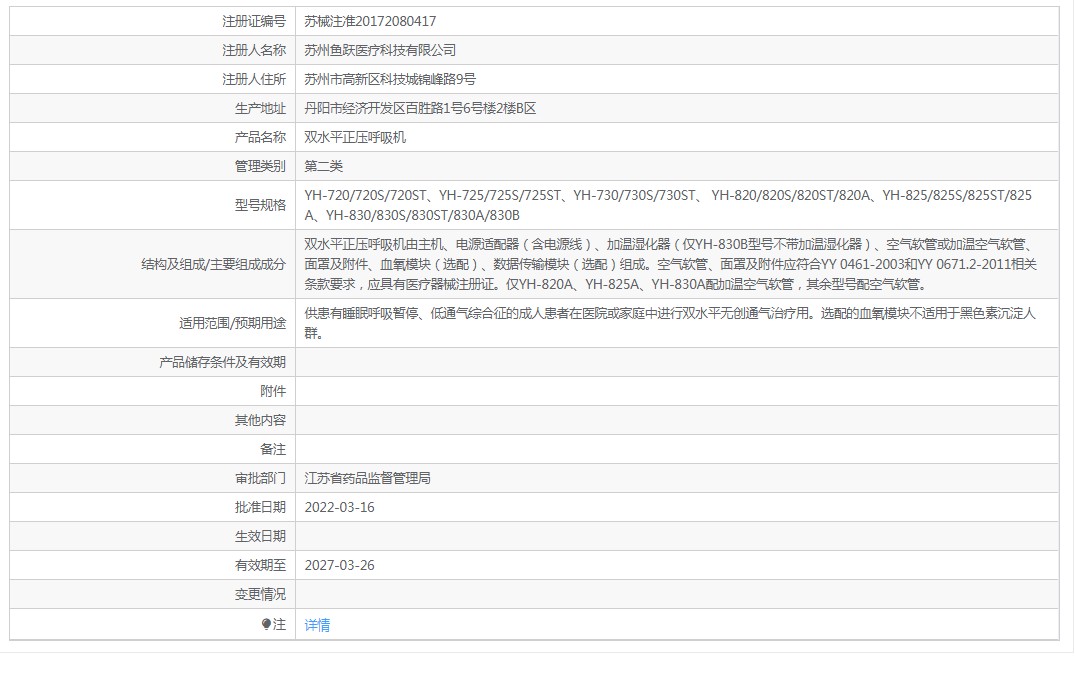Viewport: 1075px width, 677px height.
Task: Click the 产品储存条件及有效期 label
Action: click(x=222, y=362)
